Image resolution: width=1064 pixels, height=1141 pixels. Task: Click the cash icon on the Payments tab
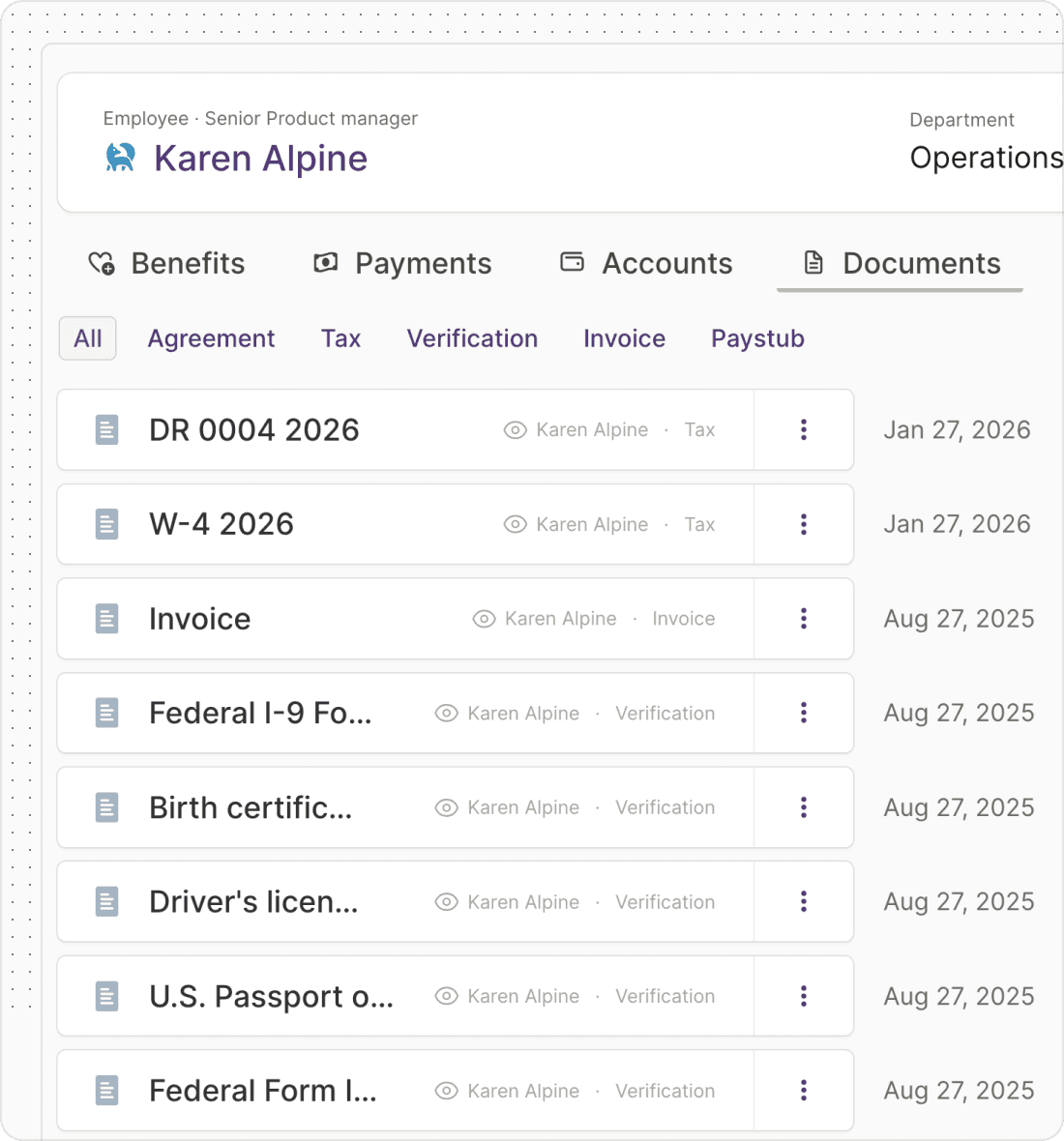coord(325,263)
